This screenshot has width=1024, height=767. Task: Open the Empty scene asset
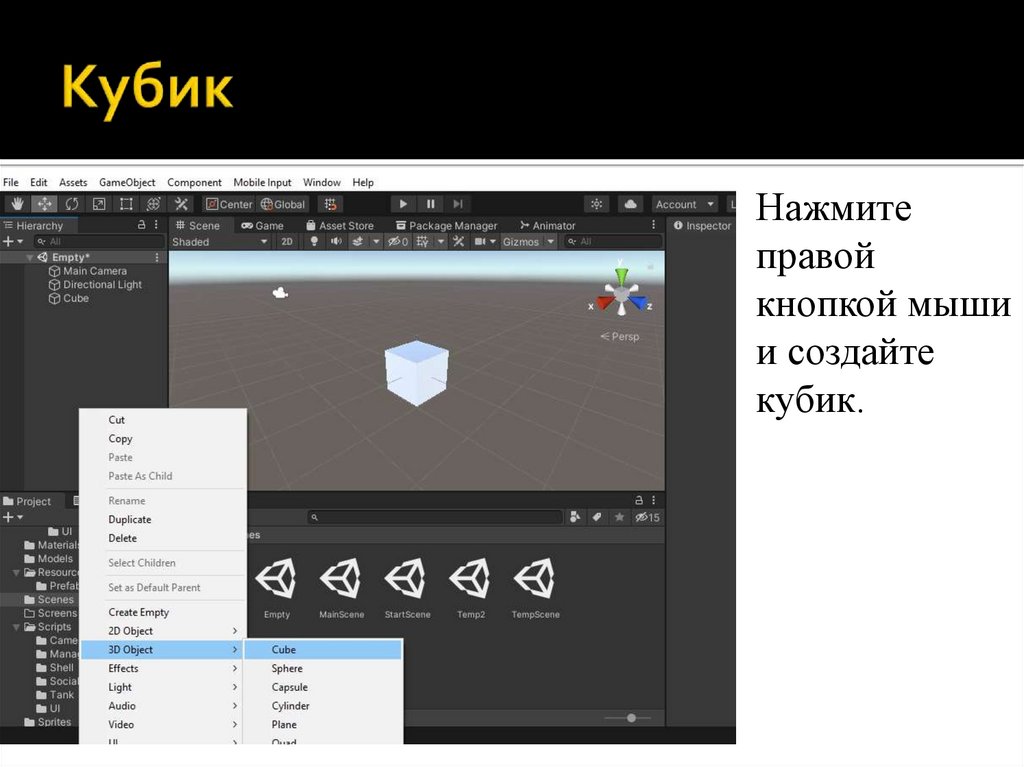pyautogui.click(x=276, y=588)
